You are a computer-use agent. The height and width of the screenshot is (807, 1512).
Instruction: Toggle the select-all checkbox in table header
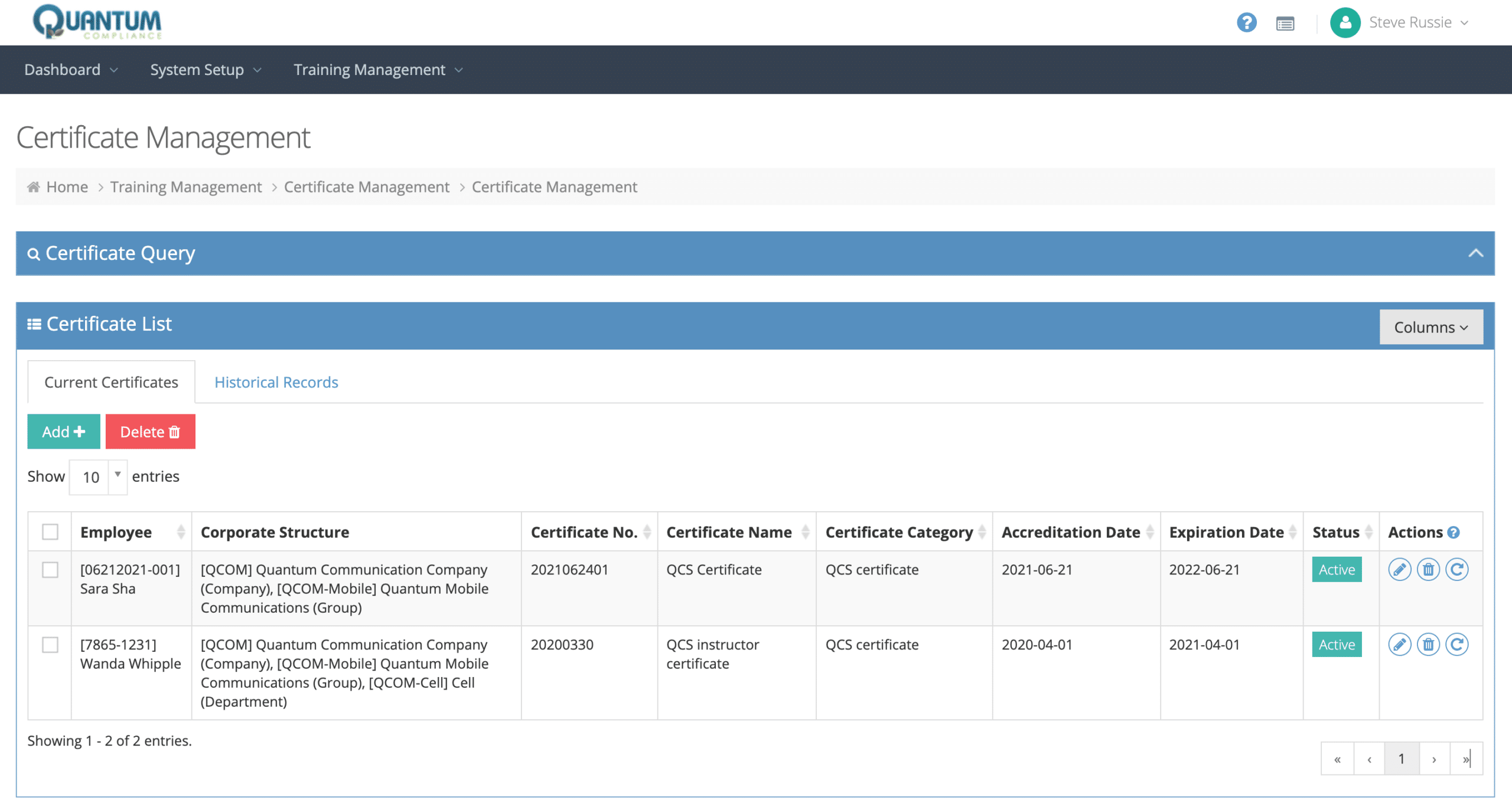coord(50,532)
